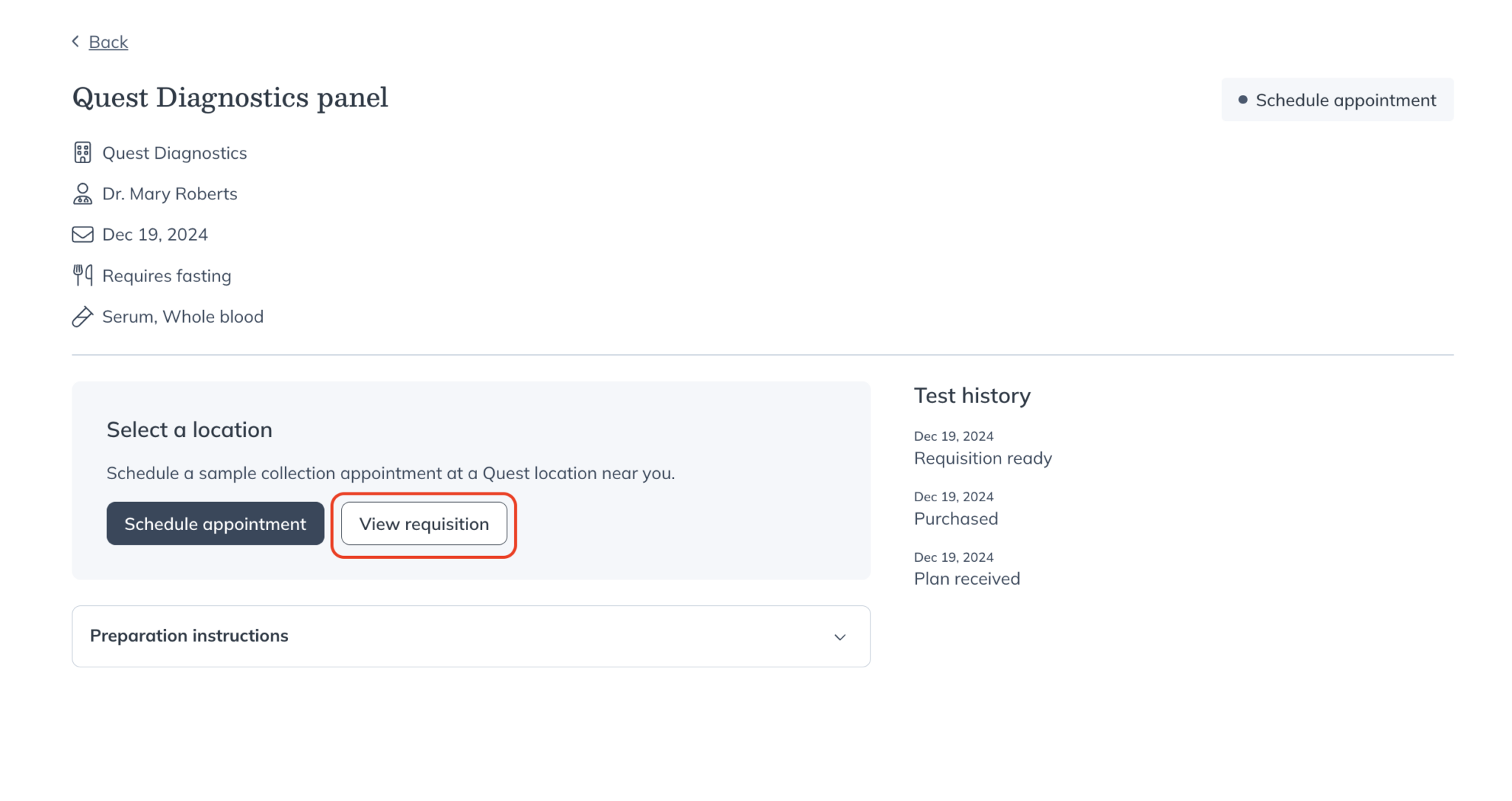Open the Preparation instructions section title
Screen dimensions: 1512x801
pos(189,636)
